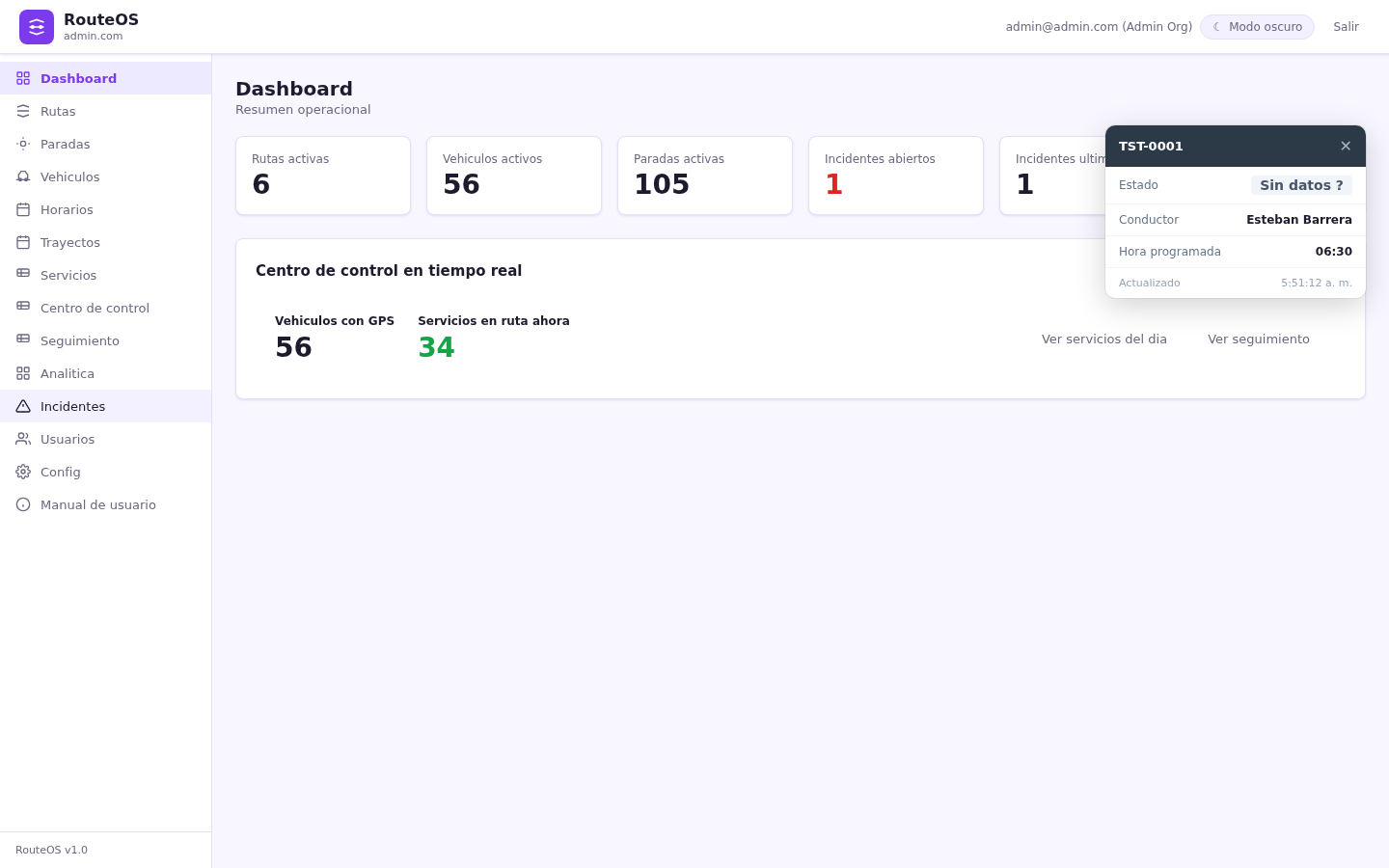1389x868 pixels.
Task: Click the Salir logout button
Action: coord(1346,27)
